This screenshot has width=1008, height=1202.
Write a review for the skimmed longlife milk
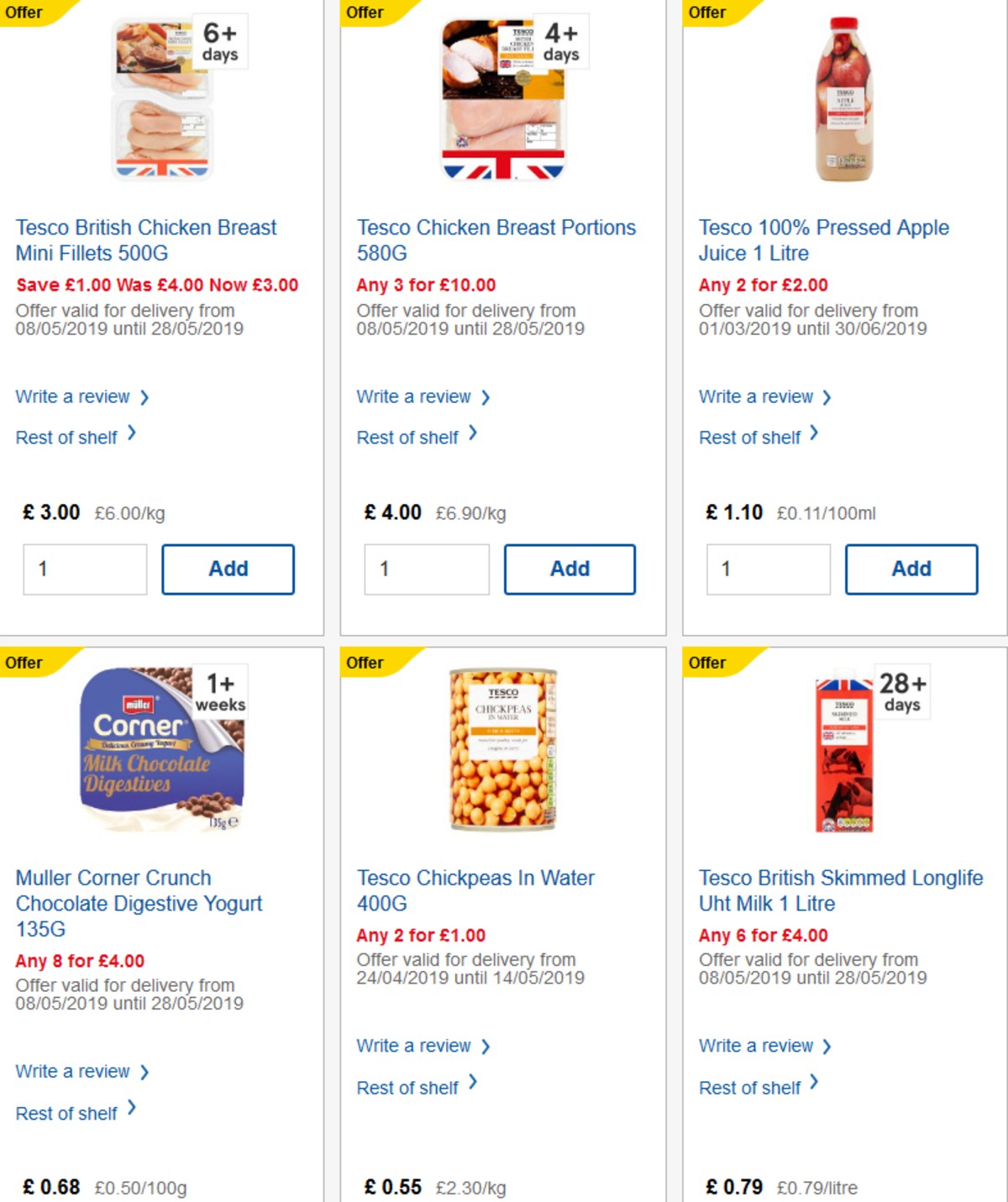(757, 1046)
